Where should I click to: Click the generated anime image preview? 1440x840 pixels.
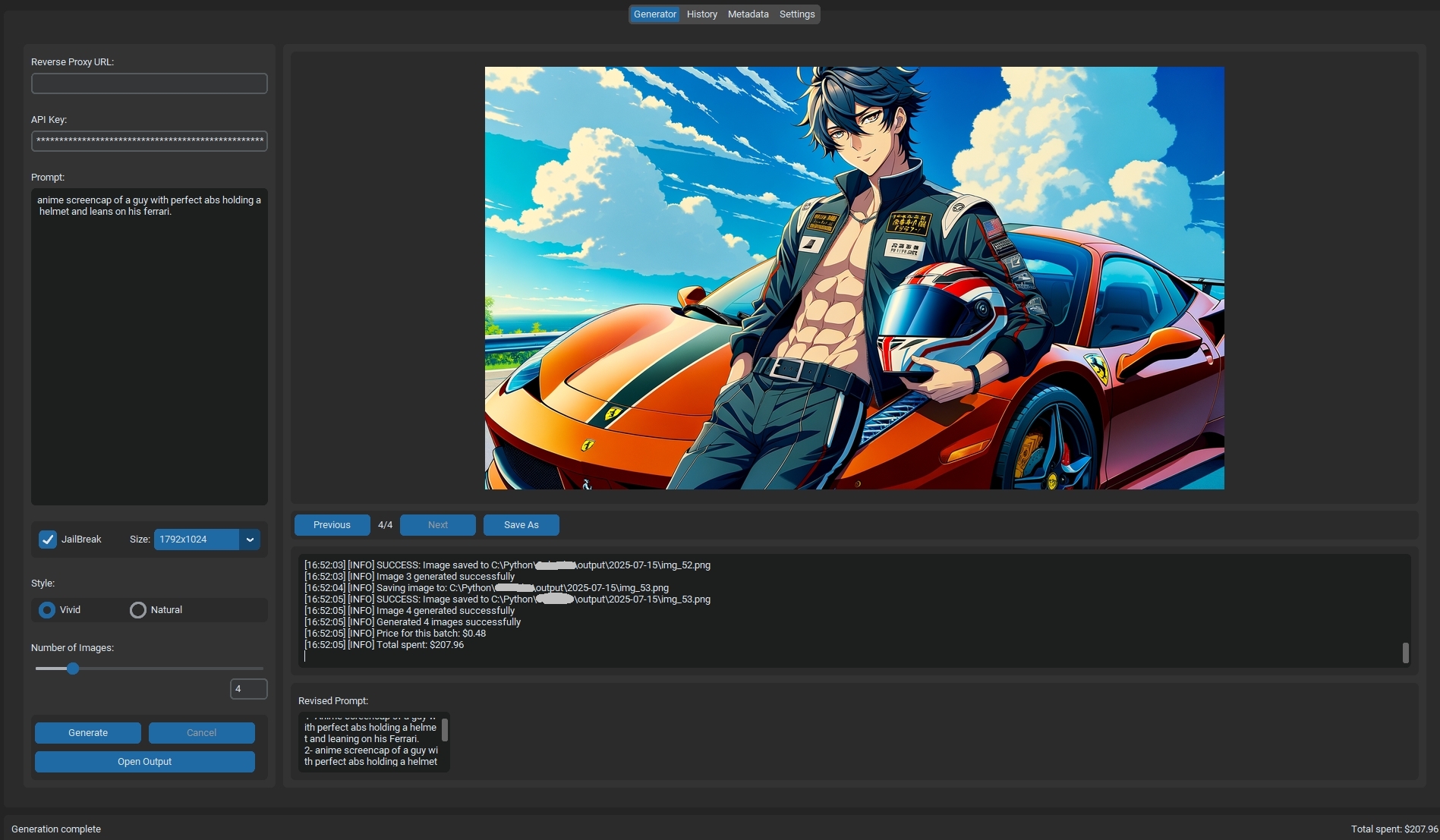pos(854,278)
